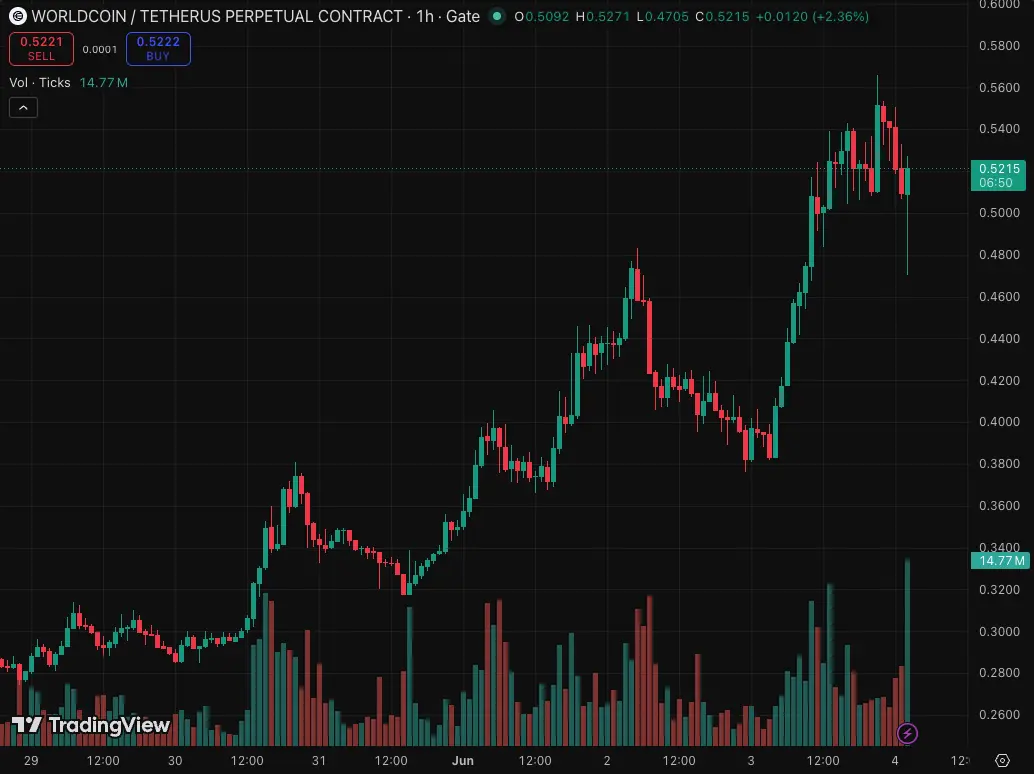Click the H0.5271 high value in header

603,16
